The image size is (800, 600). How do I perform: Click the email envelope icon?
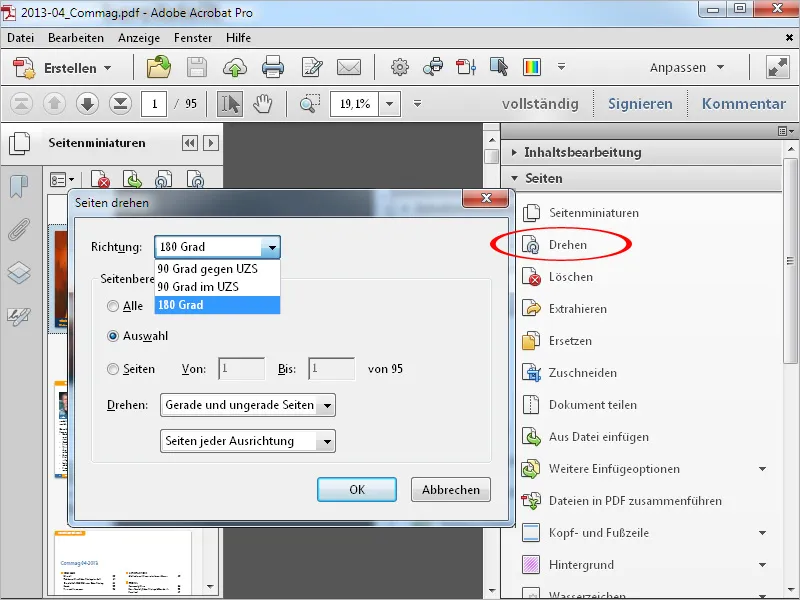349,67
